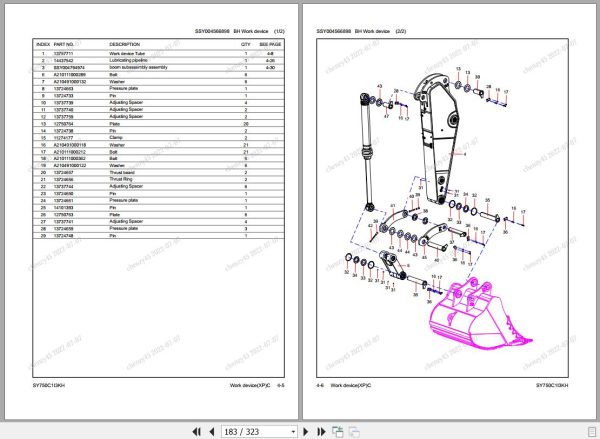Click the DESCRIPTION column header

(124, 44)
